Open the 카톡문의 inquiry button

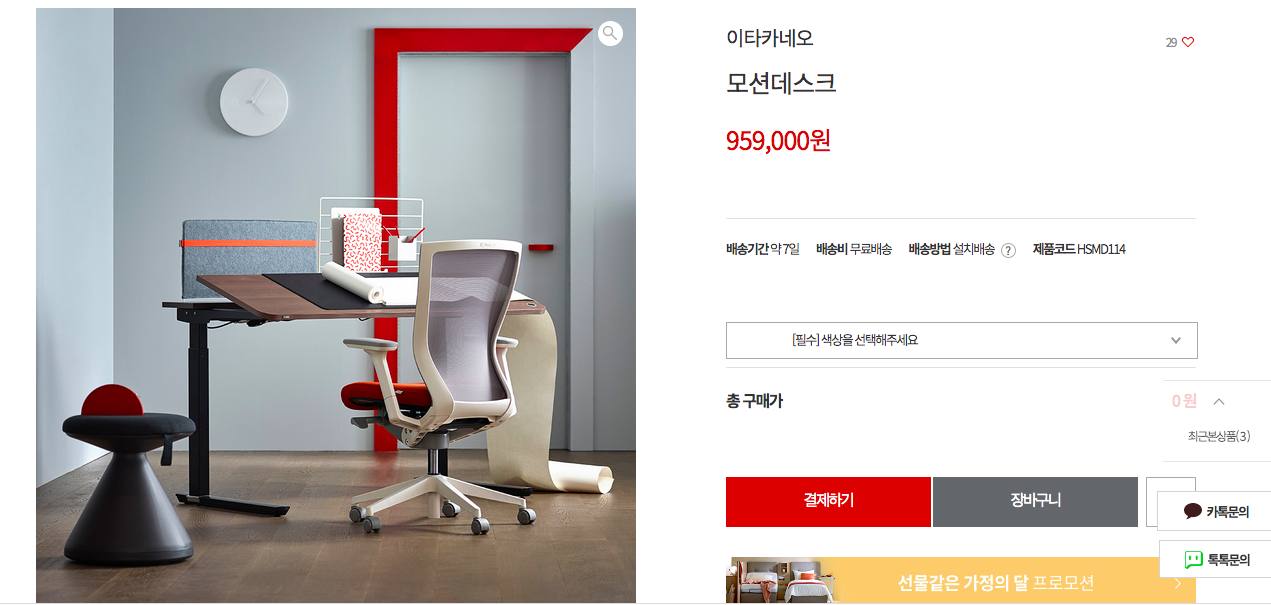(1215, 511)
